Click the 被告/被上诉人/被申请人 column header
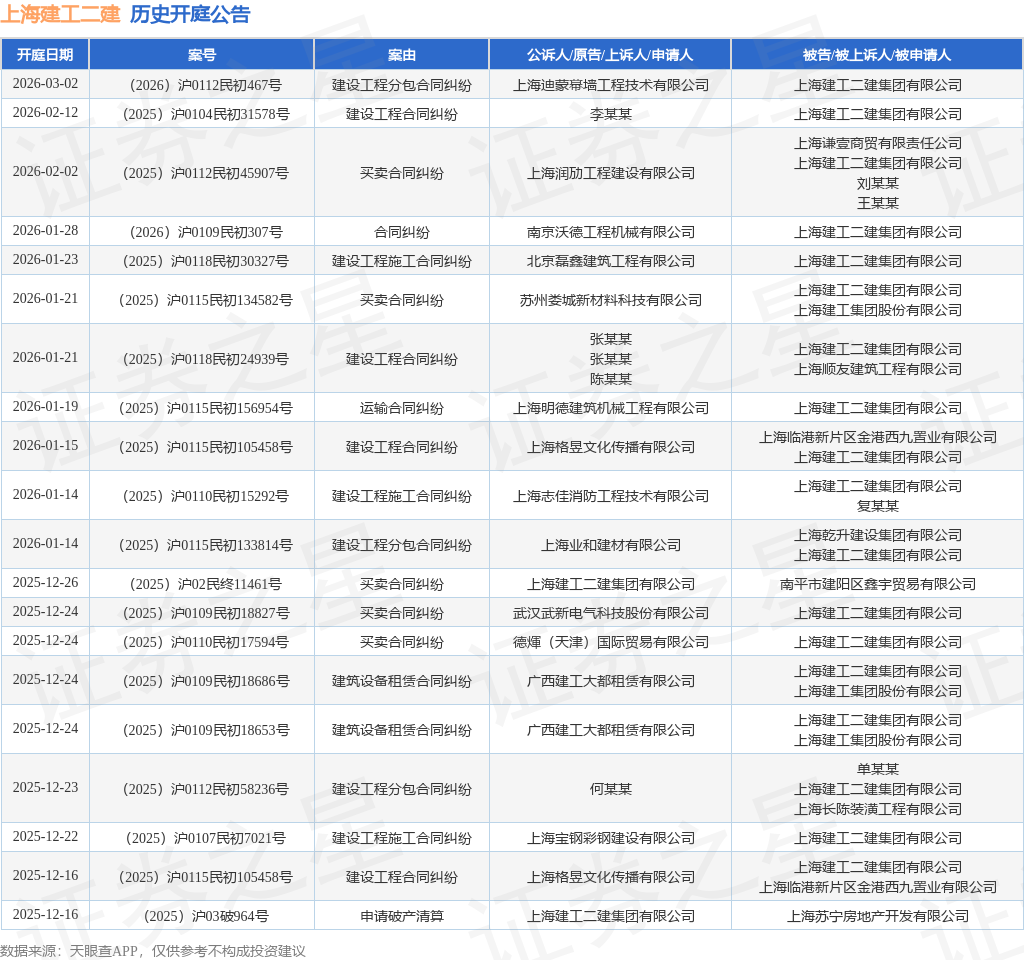Viewport: 1024px width, 960px height. (877, 55)
